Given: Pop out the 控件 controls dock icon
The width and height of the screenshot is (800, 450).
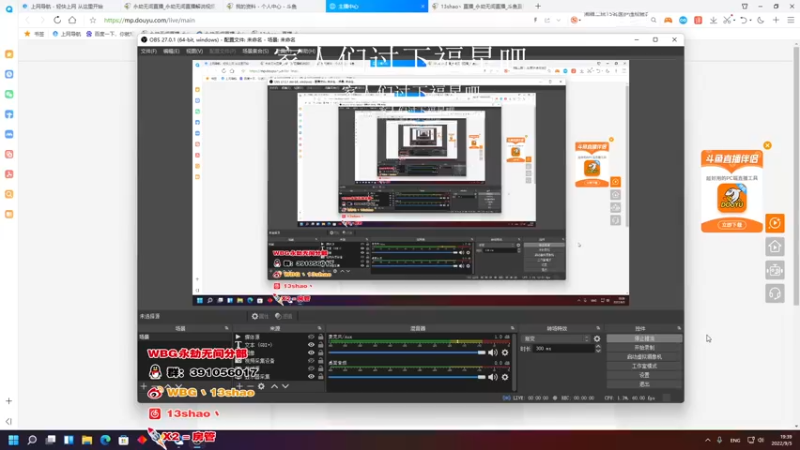Looking at the screenshot, I should pos(679,328).
